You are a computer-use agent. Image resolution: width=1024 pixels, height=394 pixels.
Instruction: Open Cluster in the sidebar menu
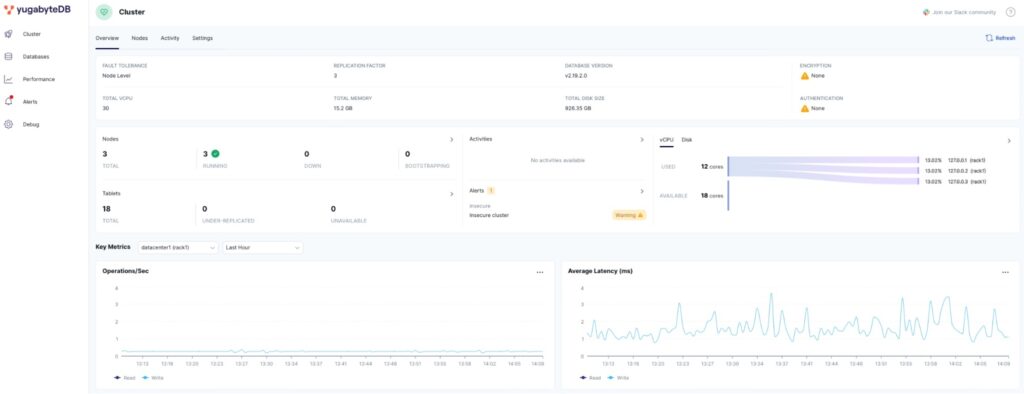coord(31,34)
